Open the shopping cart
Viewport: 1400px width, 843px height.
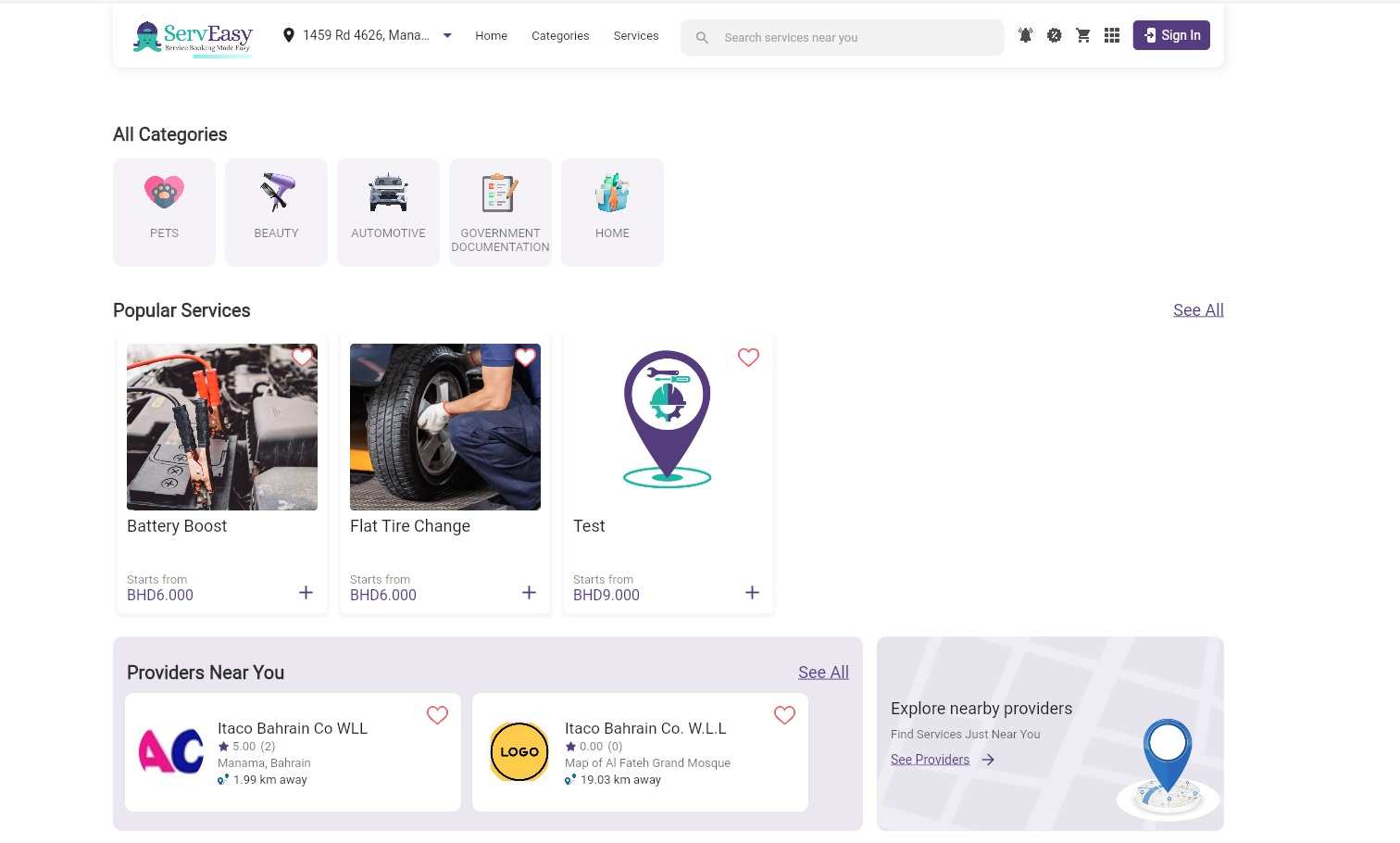coord(1082,35)
